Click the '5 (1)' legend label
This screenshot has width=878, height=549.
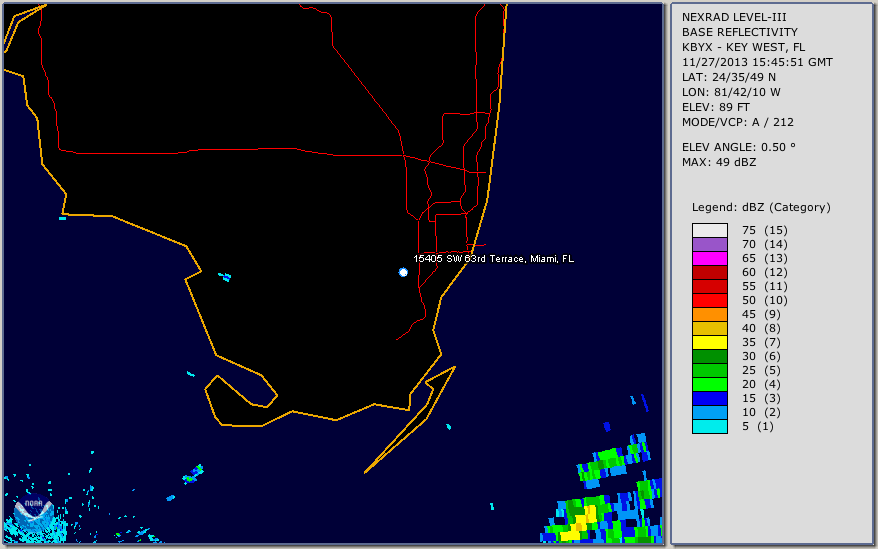[x=758, y=426]
